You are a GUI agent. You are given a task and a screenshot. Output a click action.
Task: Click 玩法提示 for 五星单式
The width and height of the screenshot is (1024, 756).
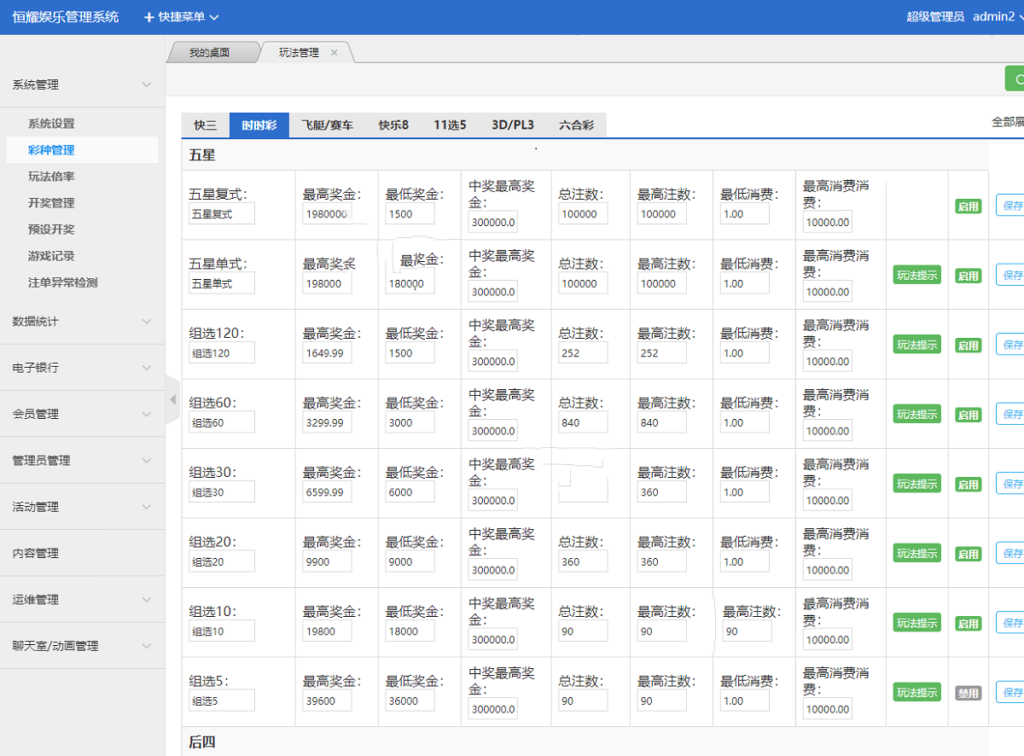[917, 276]
